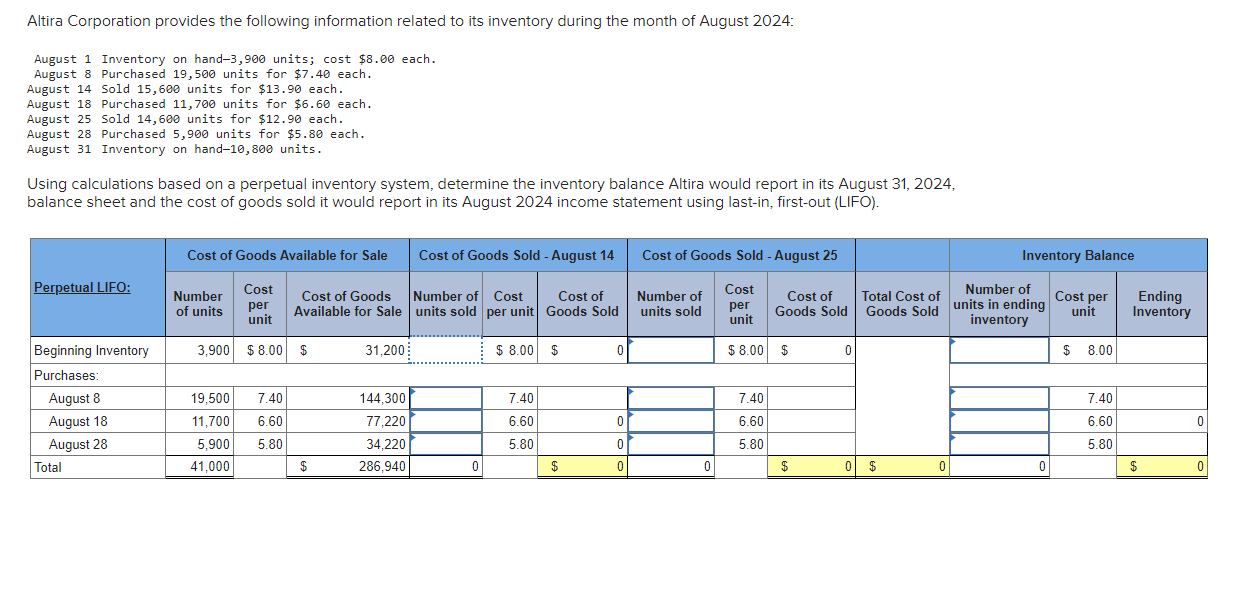
Task: Click the August 28 Purchased 5,900 units line
Action: click(196, 134)
